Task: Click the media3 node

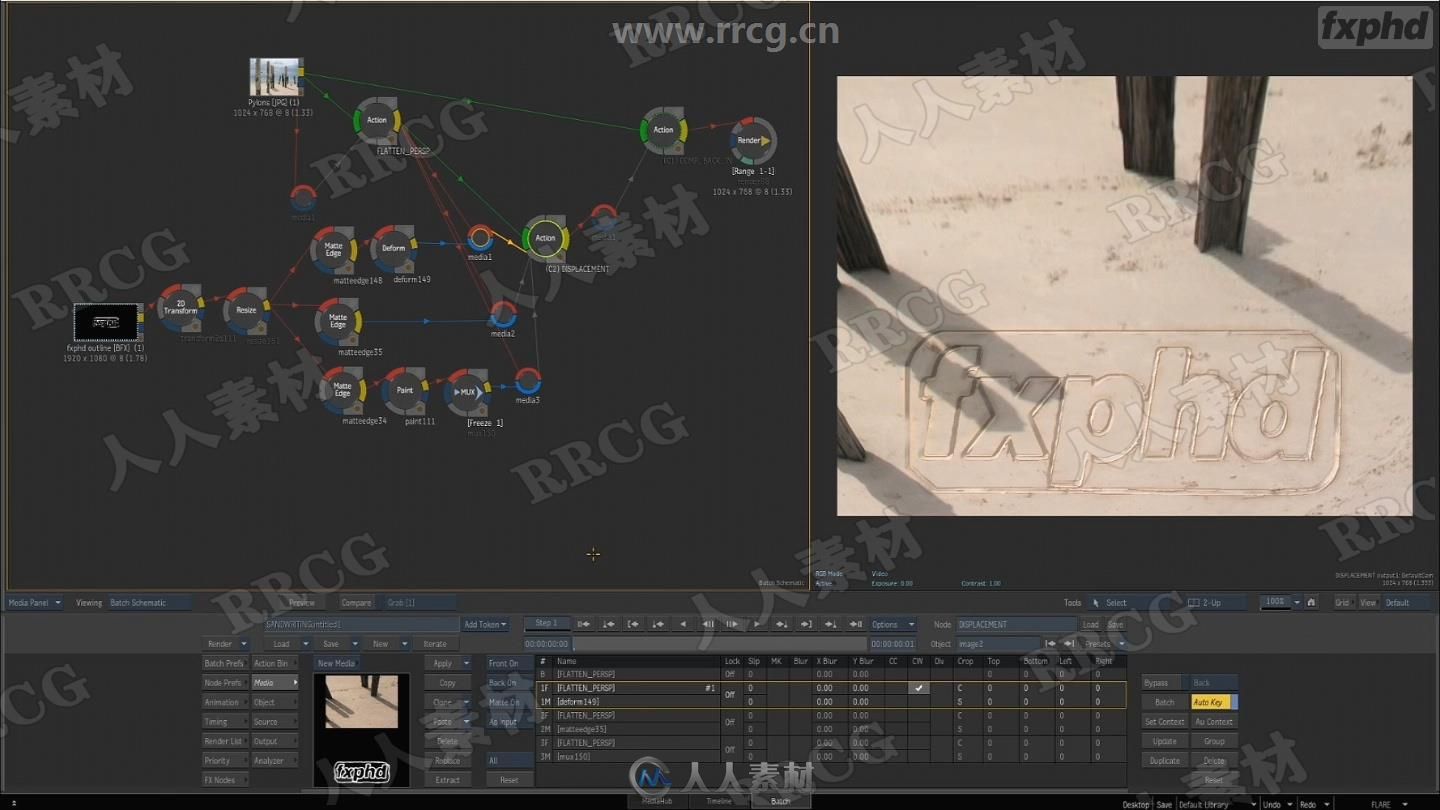Action: click(x=528, y=381)
